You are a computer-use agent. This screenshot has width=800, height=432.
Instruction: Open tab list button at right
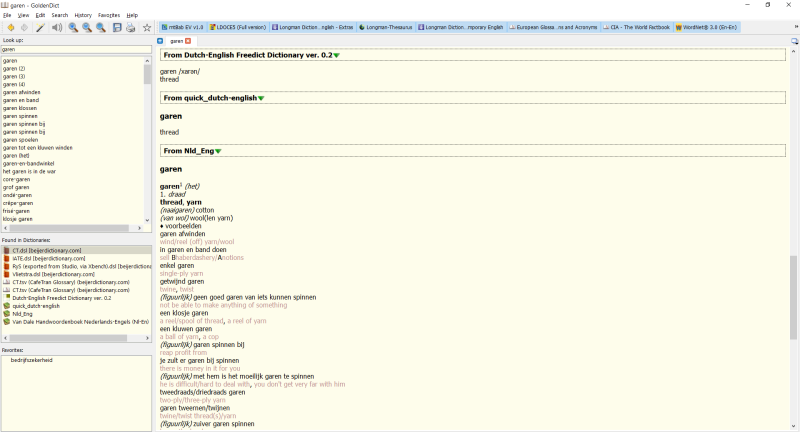click(x=795, y=41)
